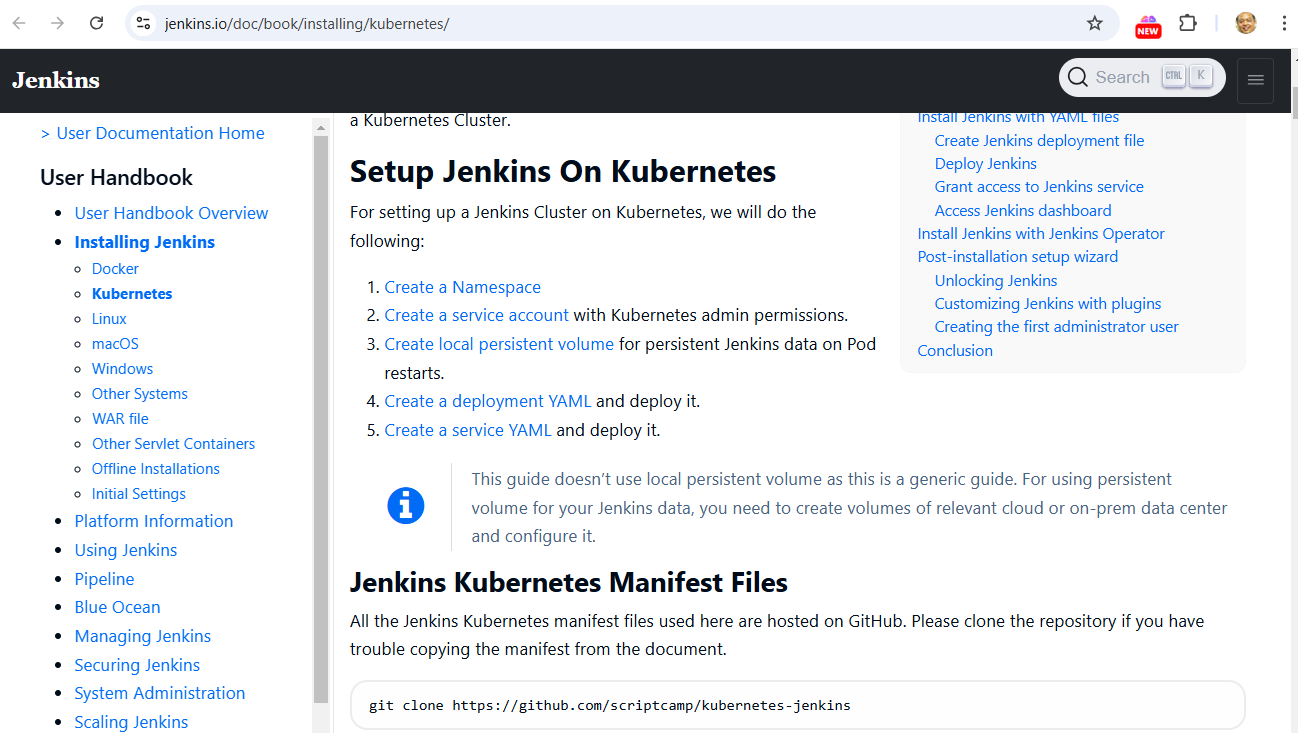
Task: Open Other Servlet Containers page
Action: (x=173, y=443)
